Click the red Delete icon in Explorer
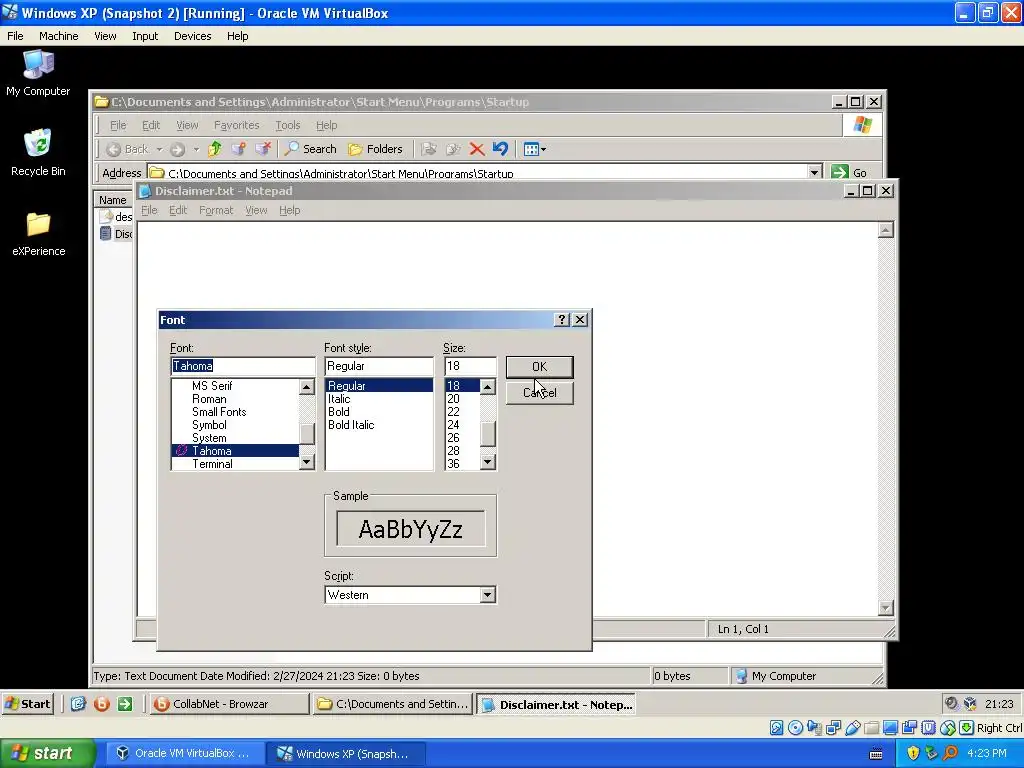 (477, 149)
